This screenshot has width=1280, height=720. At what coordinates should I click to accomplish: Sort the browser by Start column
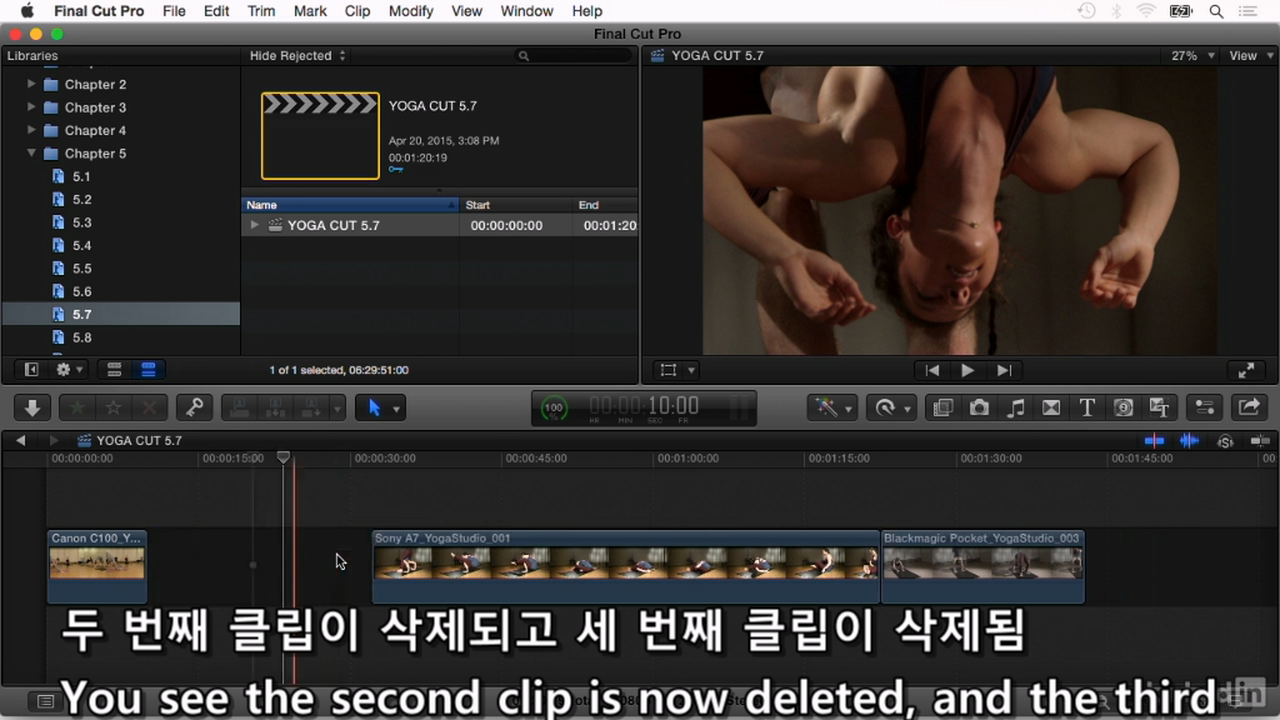tap(516, 205)
